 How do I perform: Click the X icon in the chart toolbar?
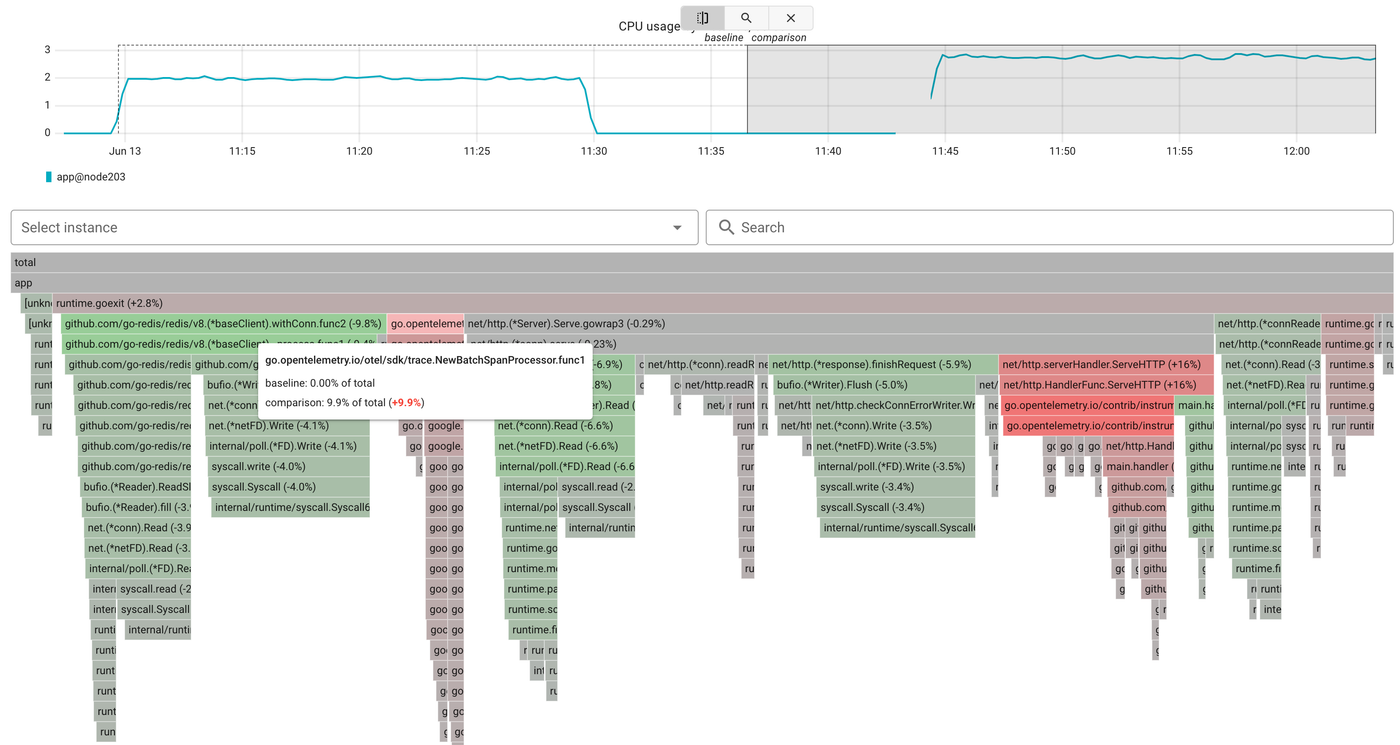[x=790, y=17]
